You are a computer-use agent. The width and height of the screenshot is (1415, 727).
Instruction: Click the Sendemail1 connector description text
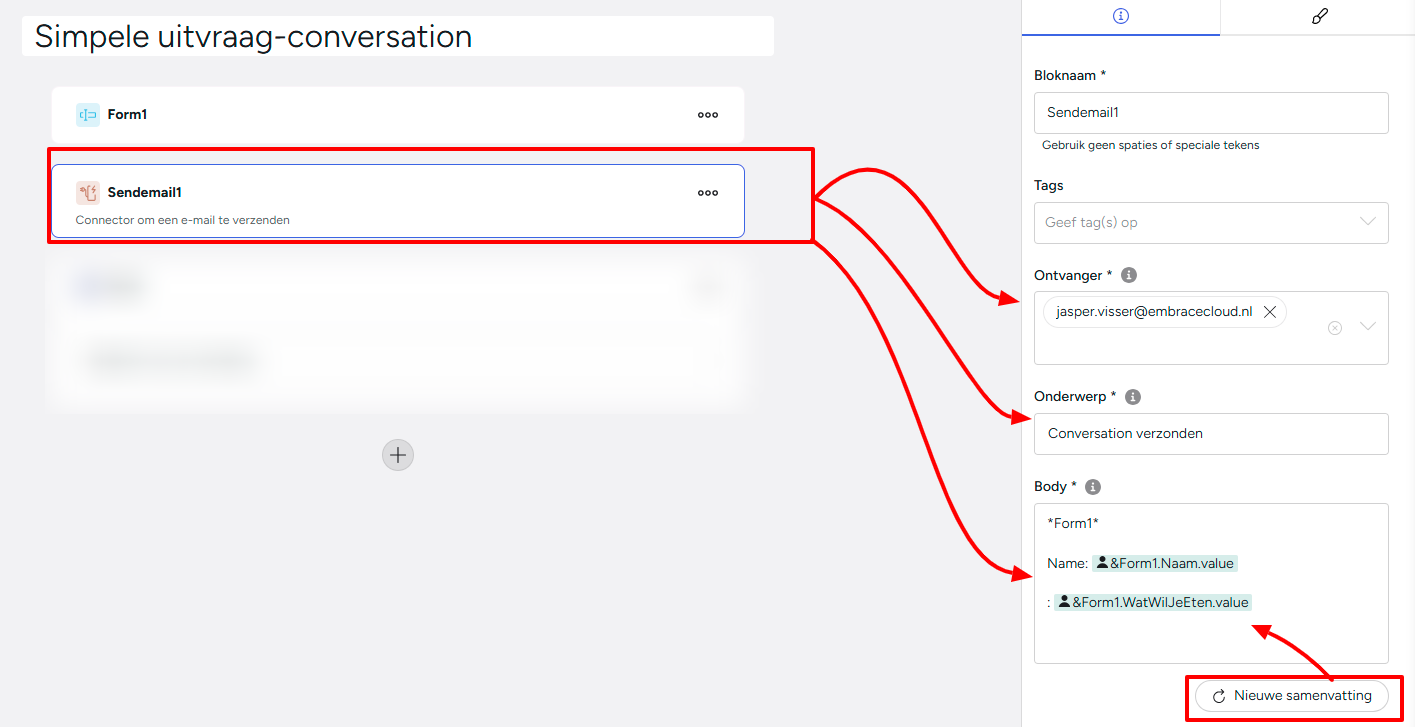183,220
